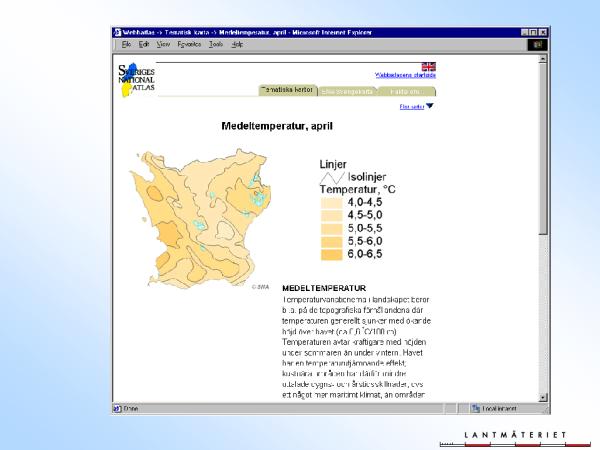Click the Local intranet zone icon

[x=475, y=408]
